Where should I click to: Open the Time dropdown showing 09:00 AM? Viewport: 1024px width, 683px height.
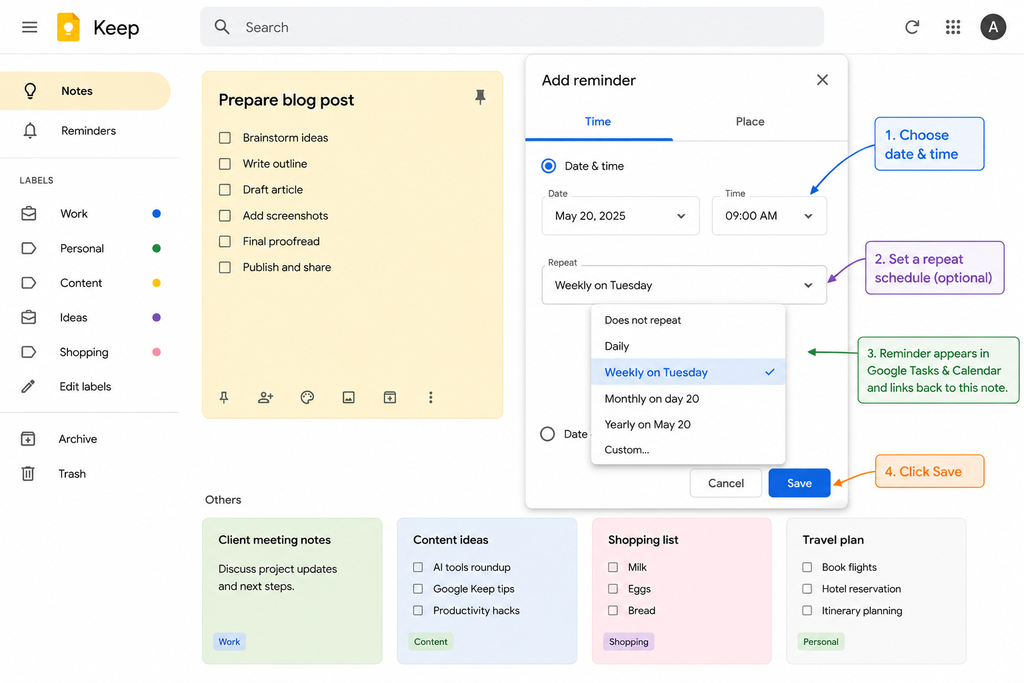pos(769,215)
